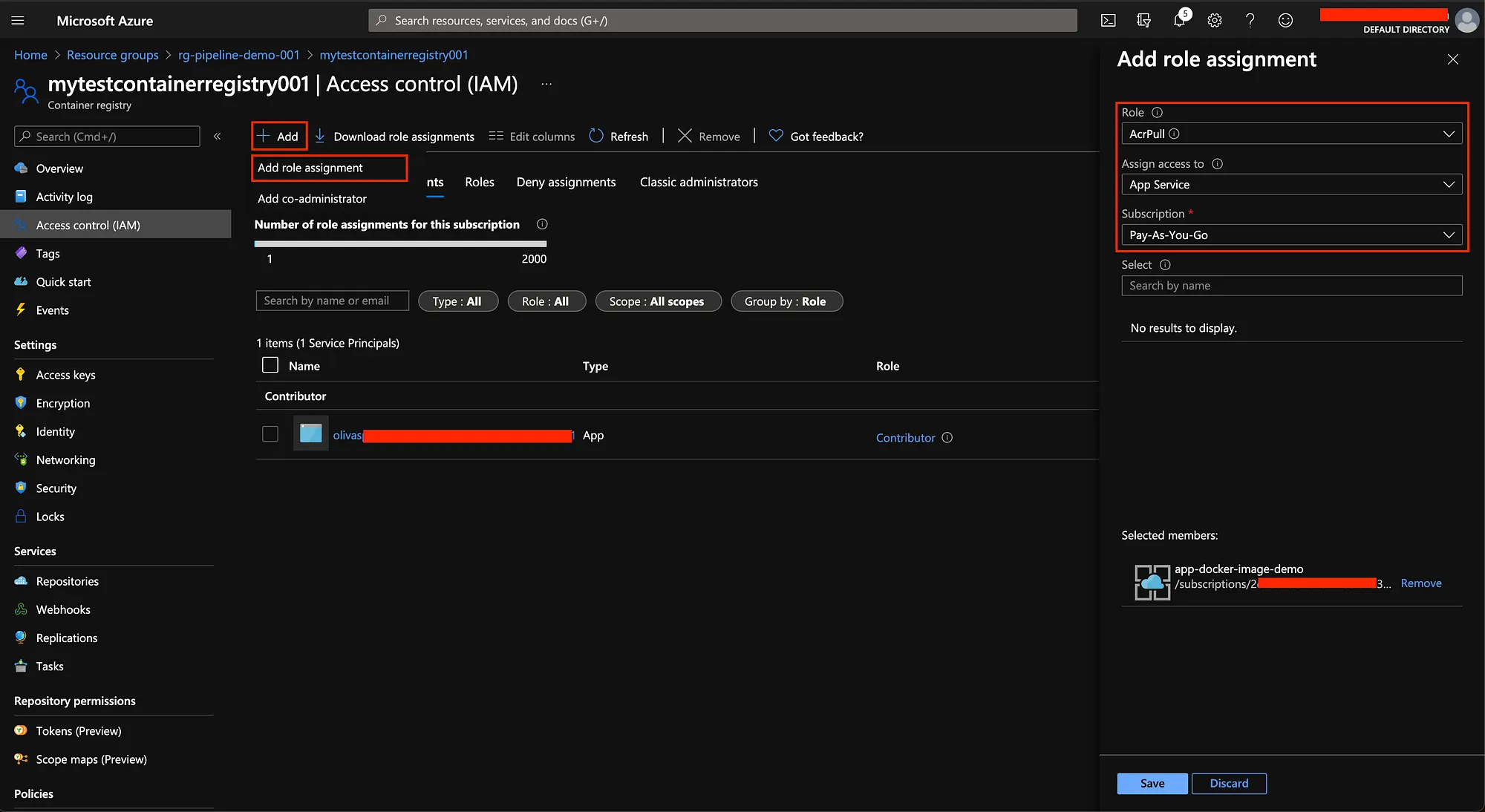Show info about number of role assignments
The width and height of the screenshot is (1485, 812).
[x=542, y=224]
